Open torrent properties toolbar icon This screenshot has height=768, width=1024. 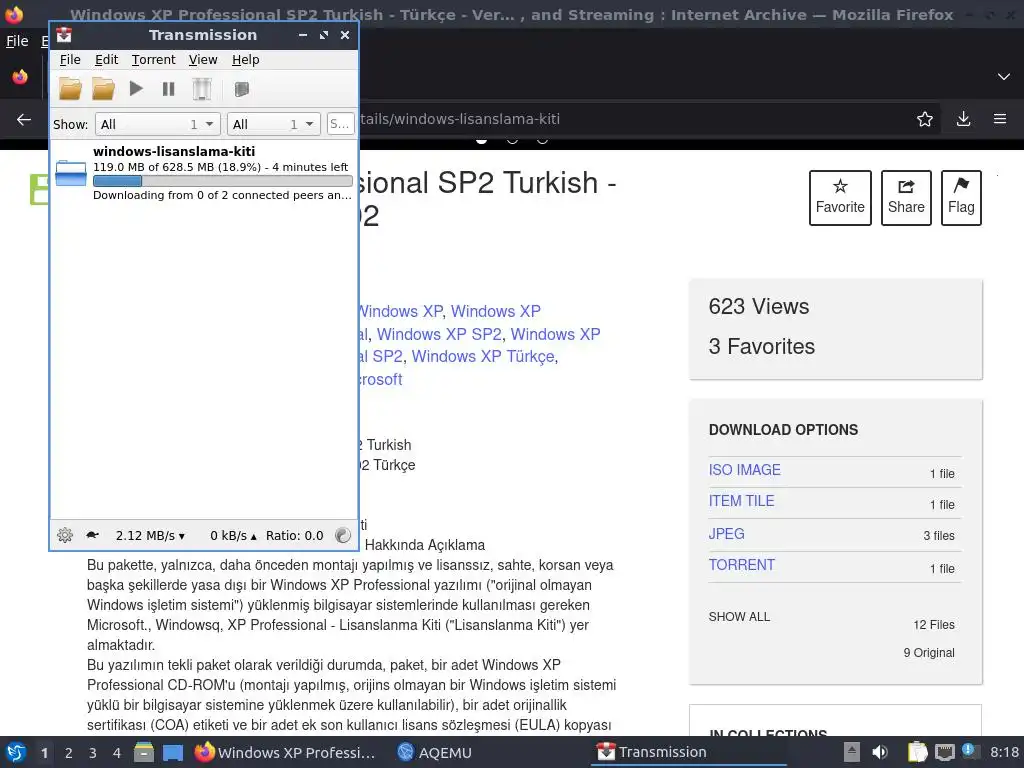tap(242, 89)
